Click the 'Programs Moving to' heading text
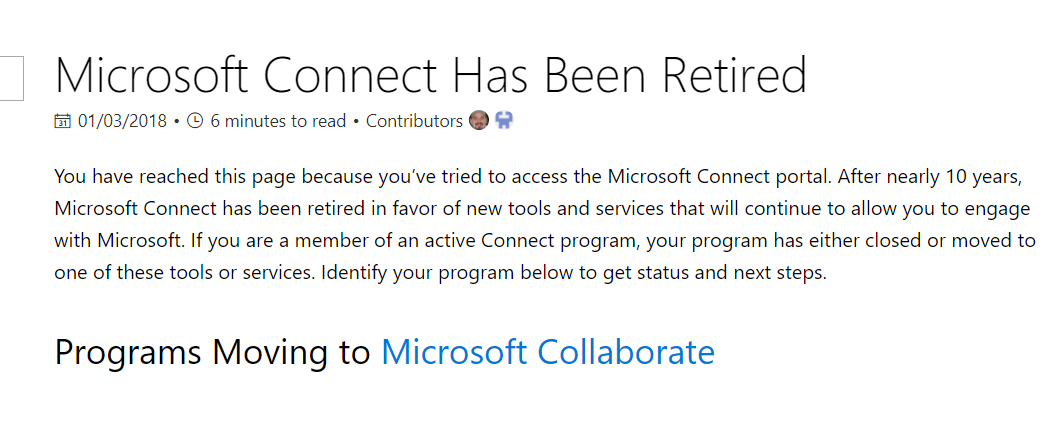This screenshot has height=422, width=1046. tap(212, 352)
